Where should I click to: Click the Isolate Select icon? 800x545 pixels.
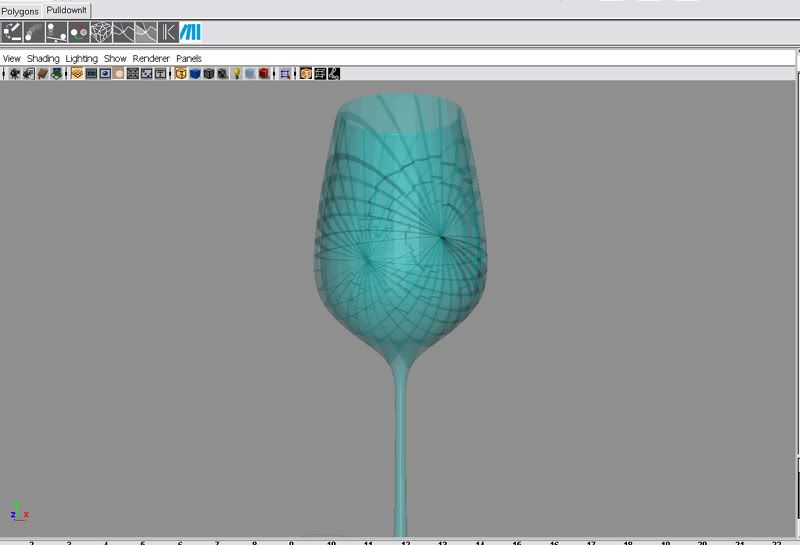[286, 74]
